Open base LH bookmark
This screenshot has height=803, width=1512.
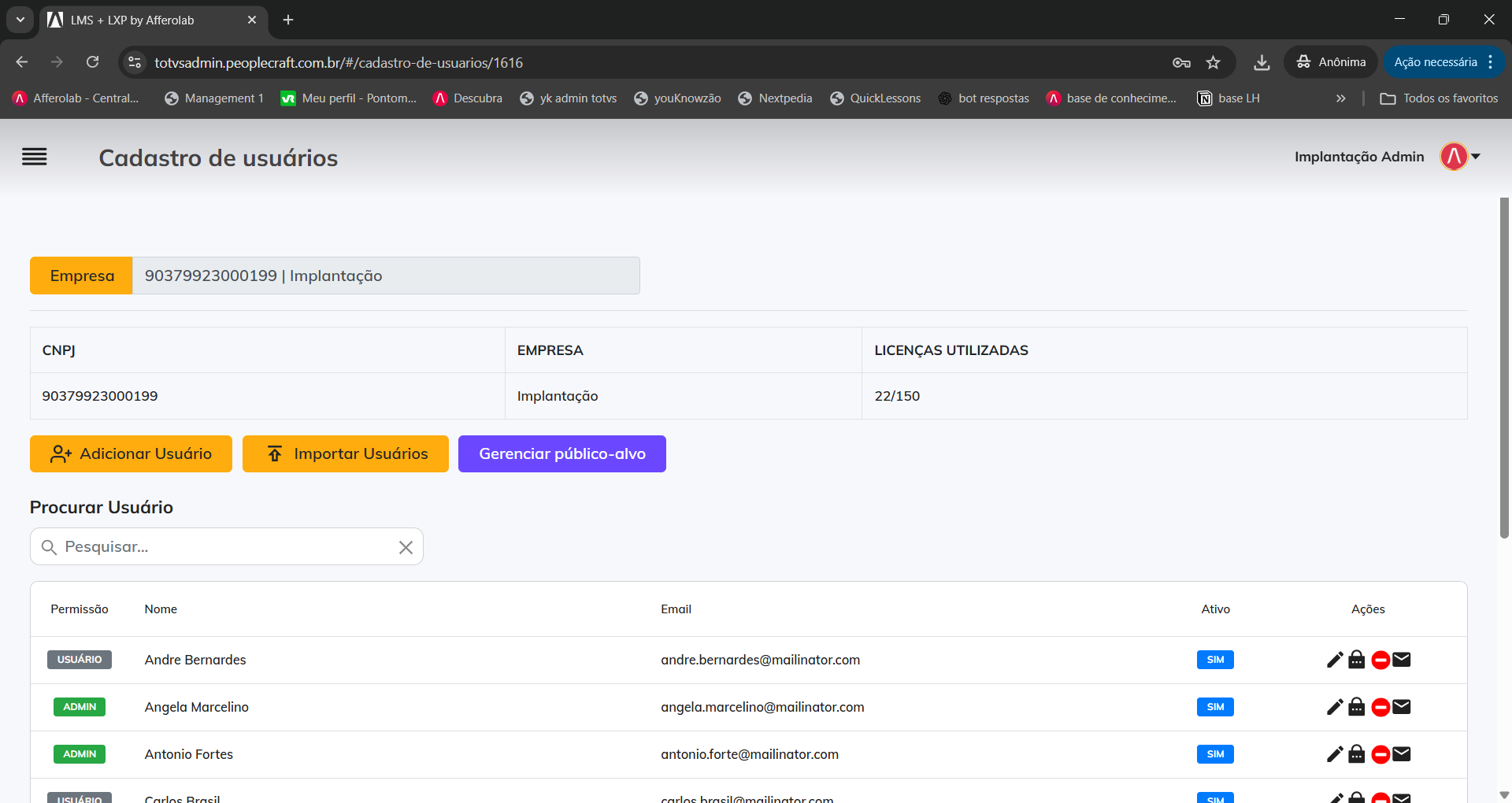pos(1229,98)
